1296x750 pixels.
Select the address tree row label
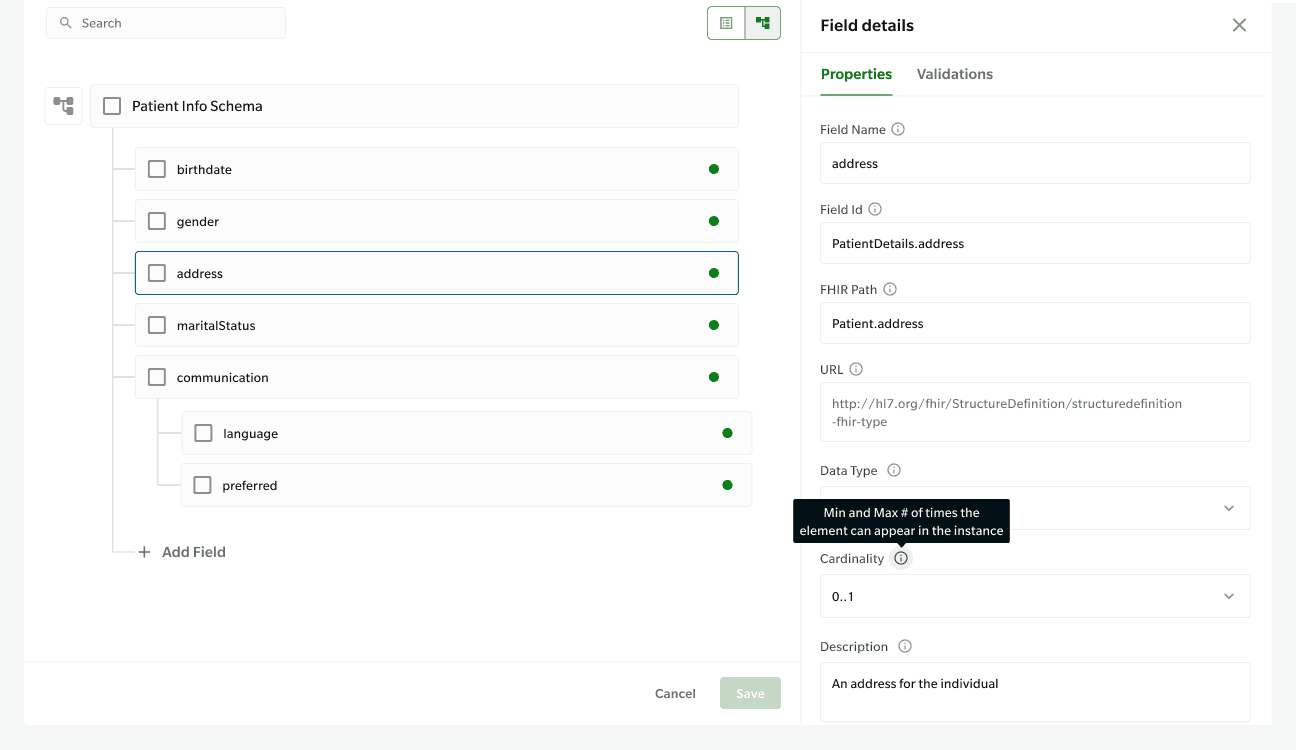pyautogui.click(x=200, y=274)
